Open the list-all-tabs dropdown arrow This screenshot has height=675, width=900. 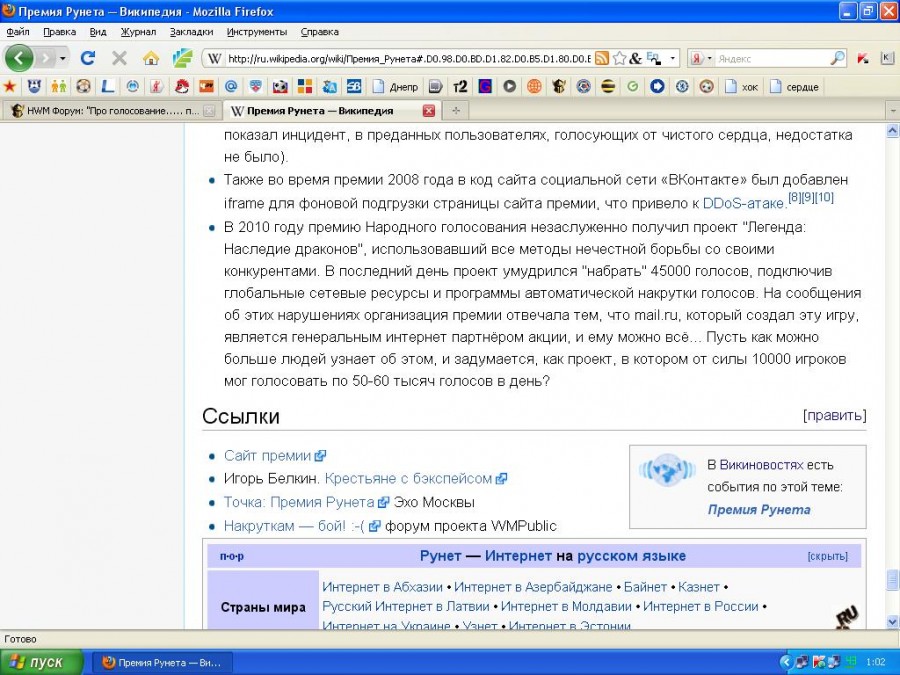click(893, 110)
